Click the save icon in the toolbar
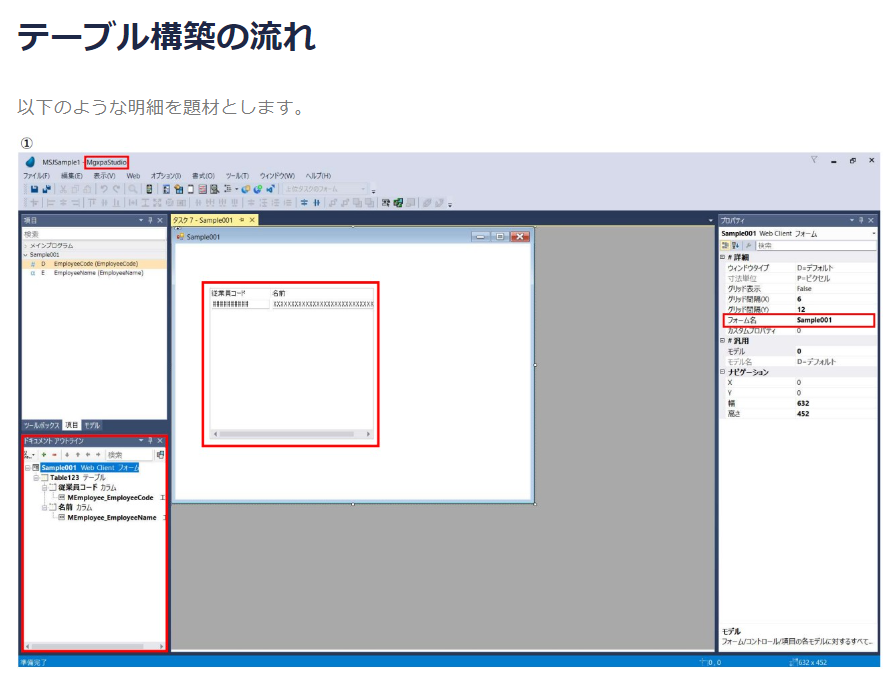The height and width of the screenshot is (679, 884). (34, 189)
